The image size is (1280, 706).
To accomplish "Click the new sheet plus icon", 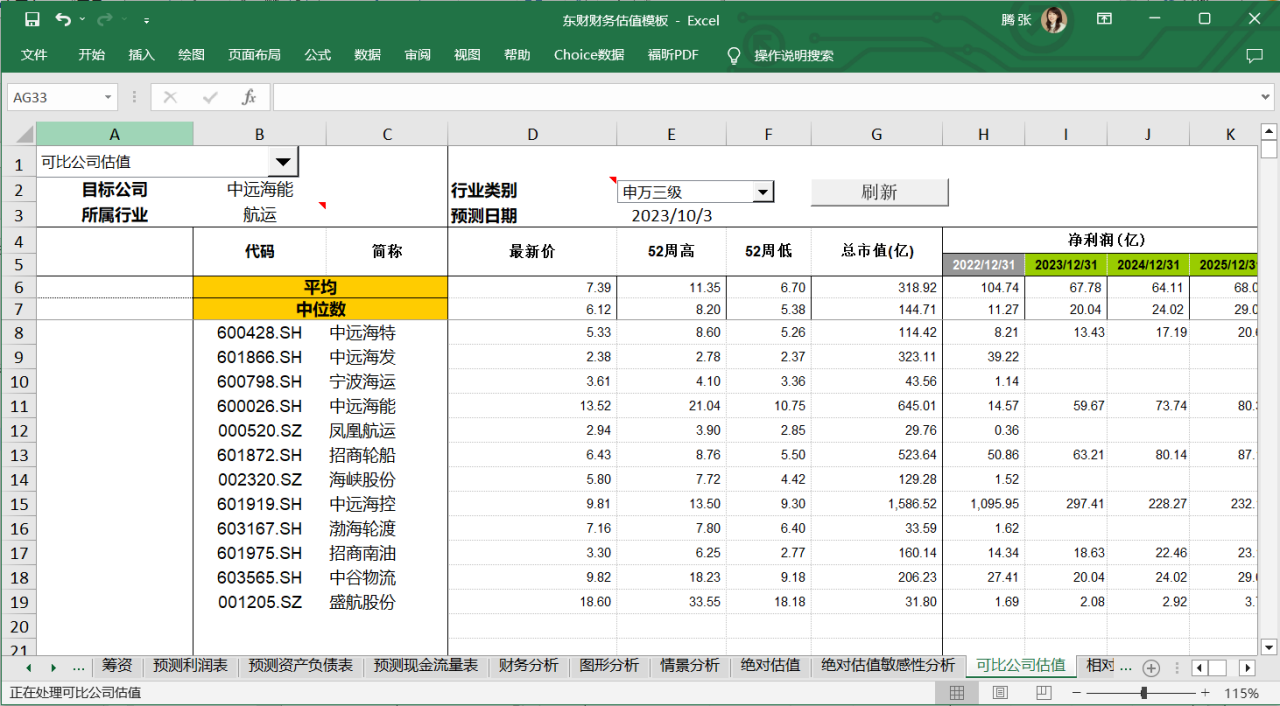I will 1151,667.
